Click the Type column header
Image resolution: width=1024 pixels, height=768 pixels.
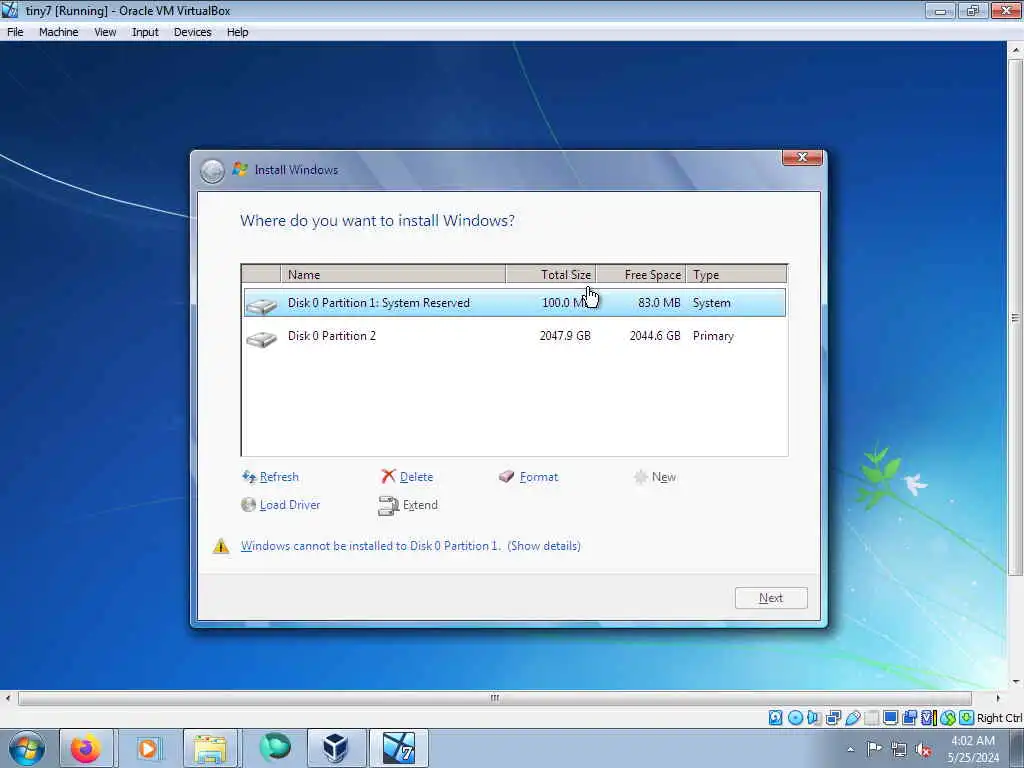tap(737, 274)
